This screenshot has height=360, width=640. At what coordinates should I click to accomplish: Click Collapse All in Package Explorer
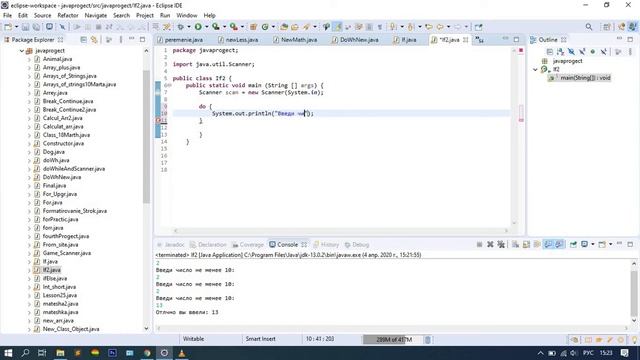point(83,40)
